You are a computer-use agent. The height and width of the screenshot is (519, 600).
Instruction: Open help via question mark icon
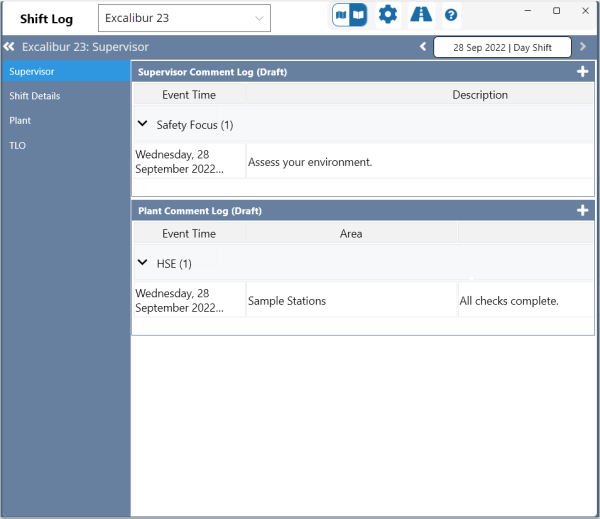[x=451, y=15]
